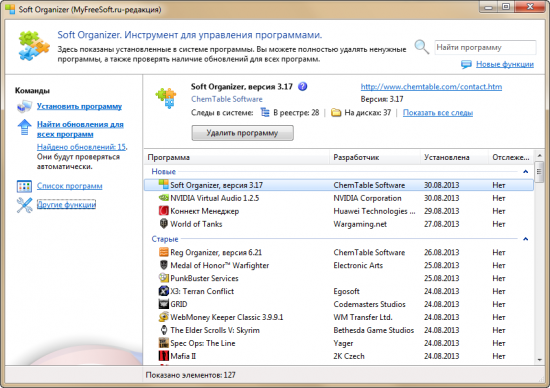The image size is (550, 388).
Task: Click the PunkBuster Services icon
Action: [163, 278]
